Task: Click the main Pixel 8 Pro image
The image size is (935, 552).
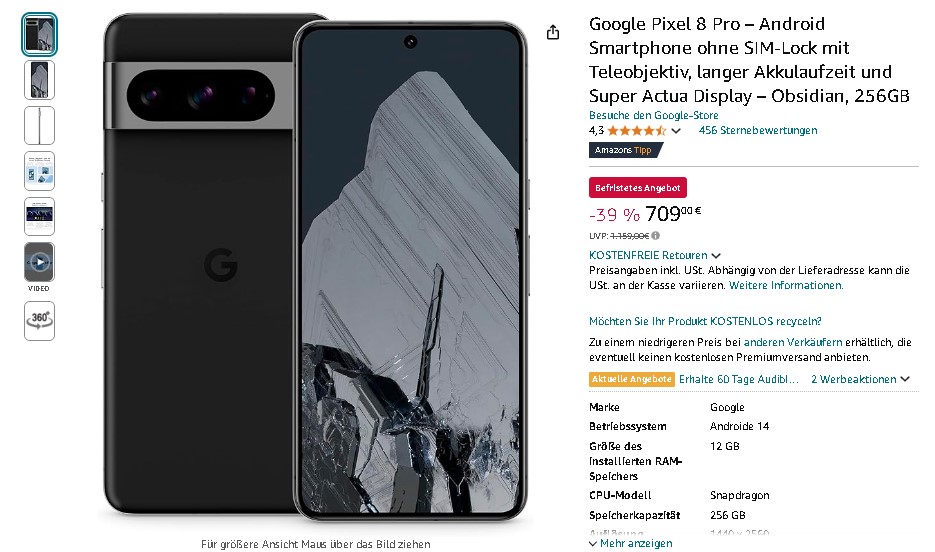Action: point(315,268)
